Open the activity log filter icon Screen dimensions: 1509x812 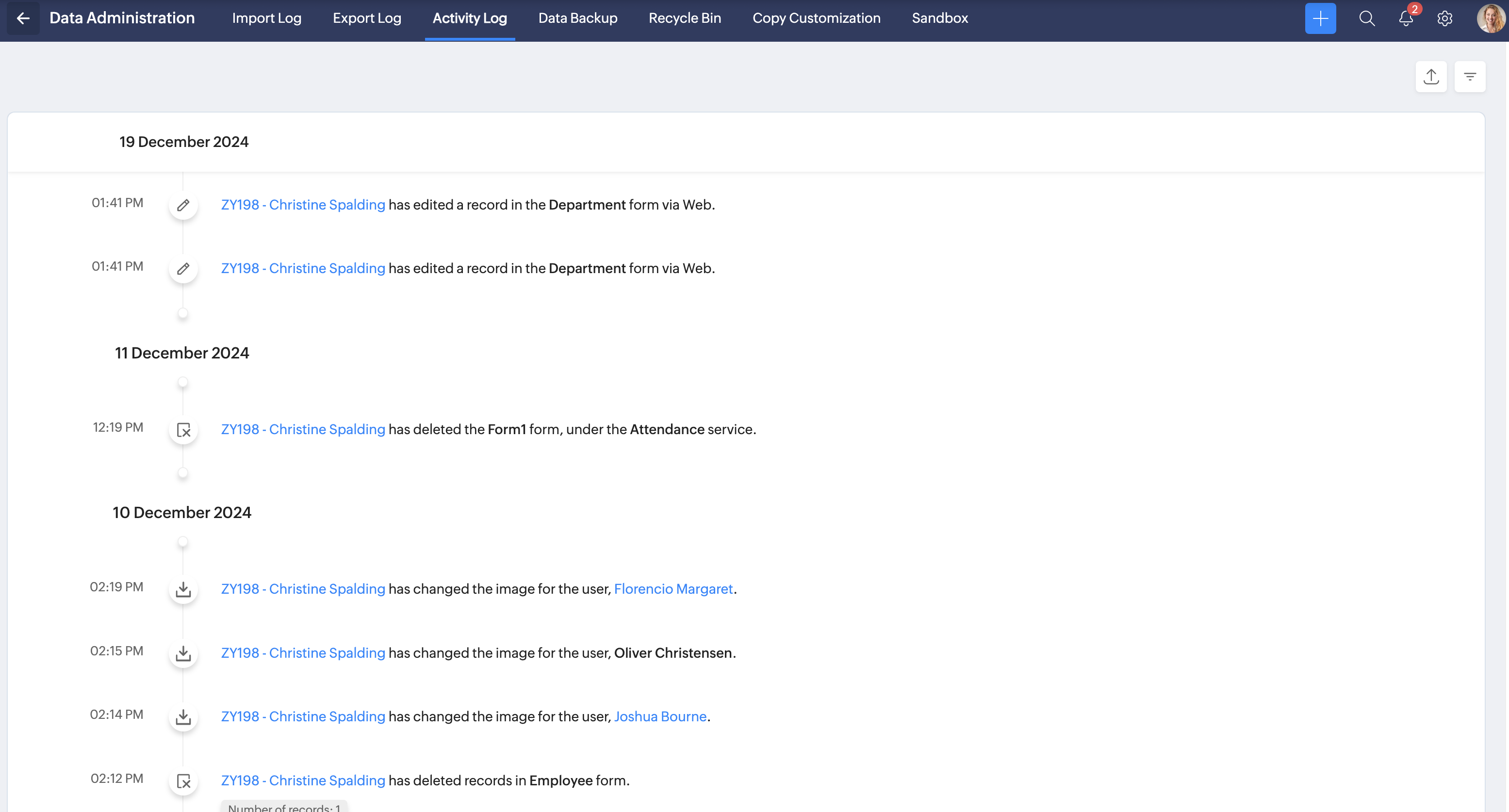(x=1469, y=76)
